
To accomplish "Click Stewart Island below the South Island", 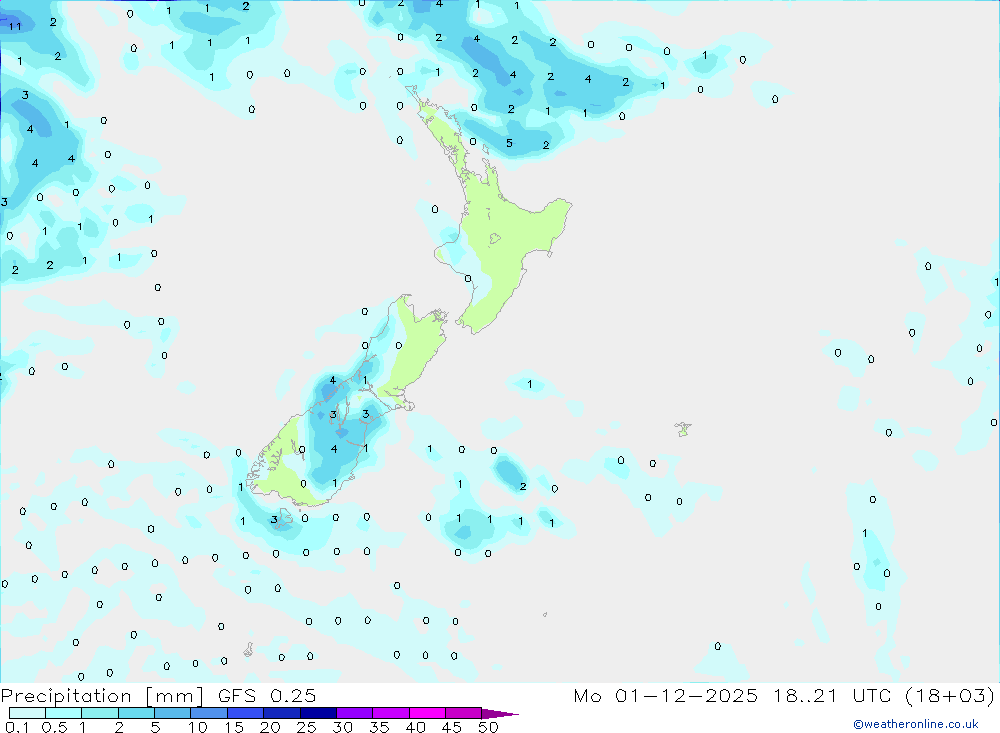I will tap(282, 521).
